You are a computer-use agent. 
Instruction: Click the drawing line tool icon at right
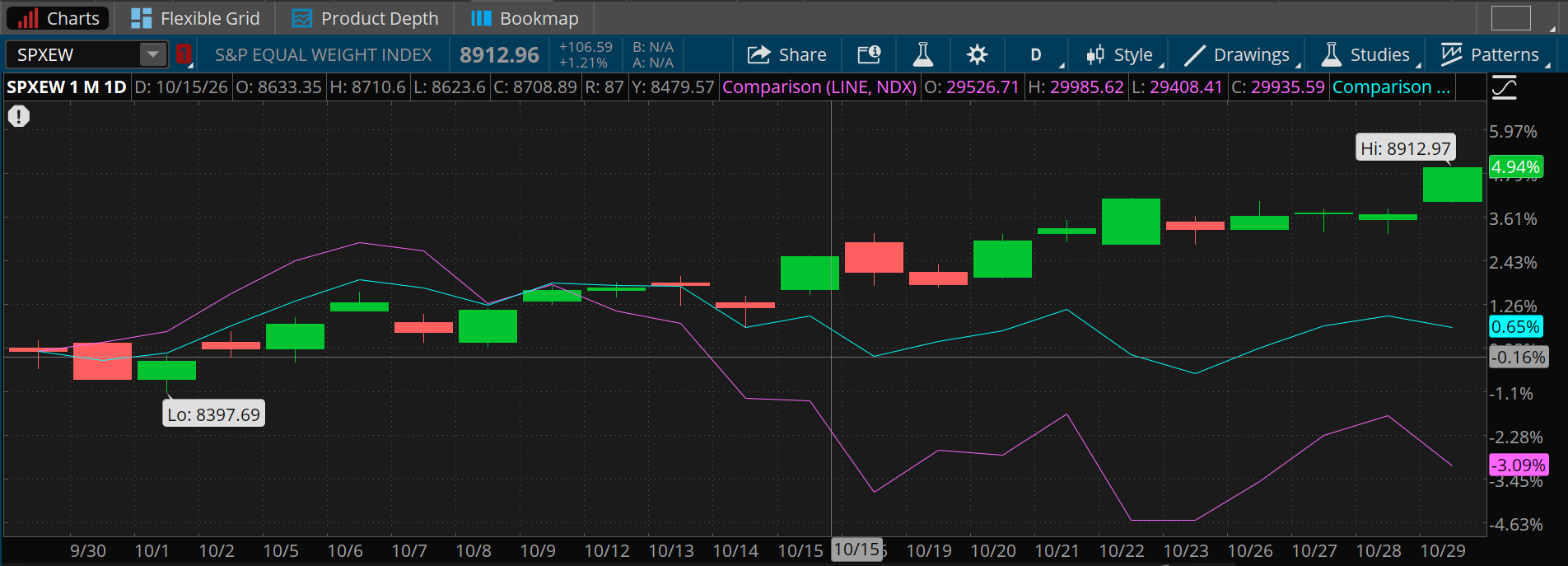pos(1504,87)
